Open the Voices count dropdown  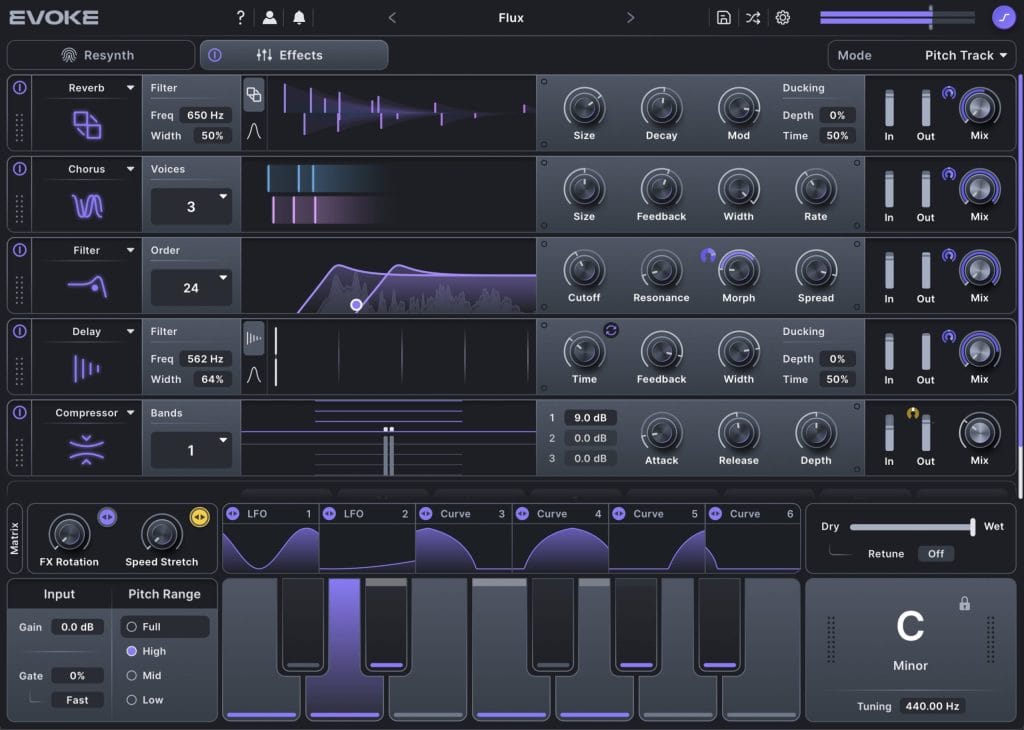pos(191,206)
